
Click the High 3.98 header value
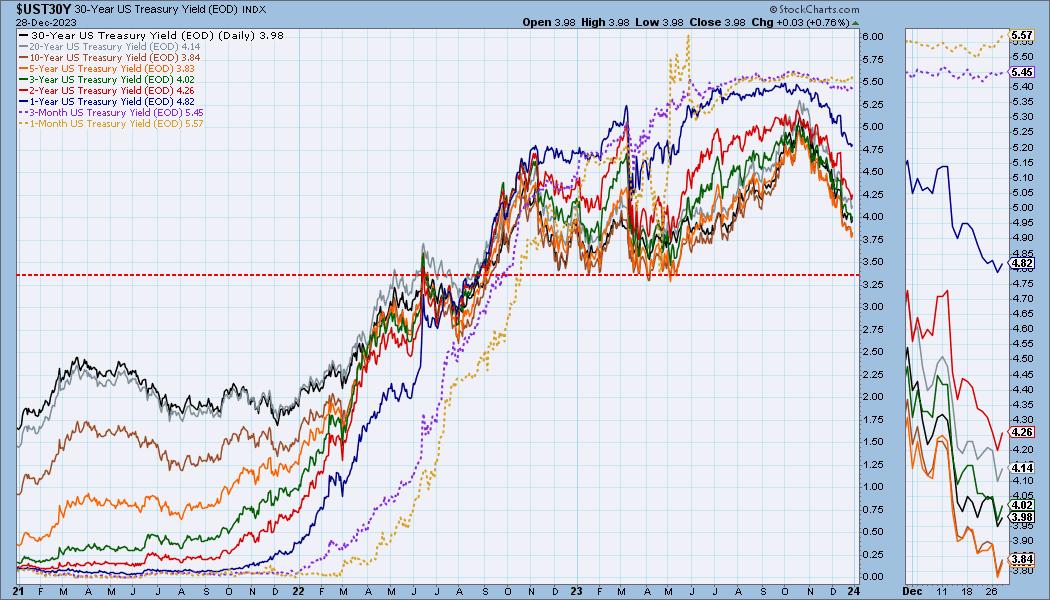point(605,22)
